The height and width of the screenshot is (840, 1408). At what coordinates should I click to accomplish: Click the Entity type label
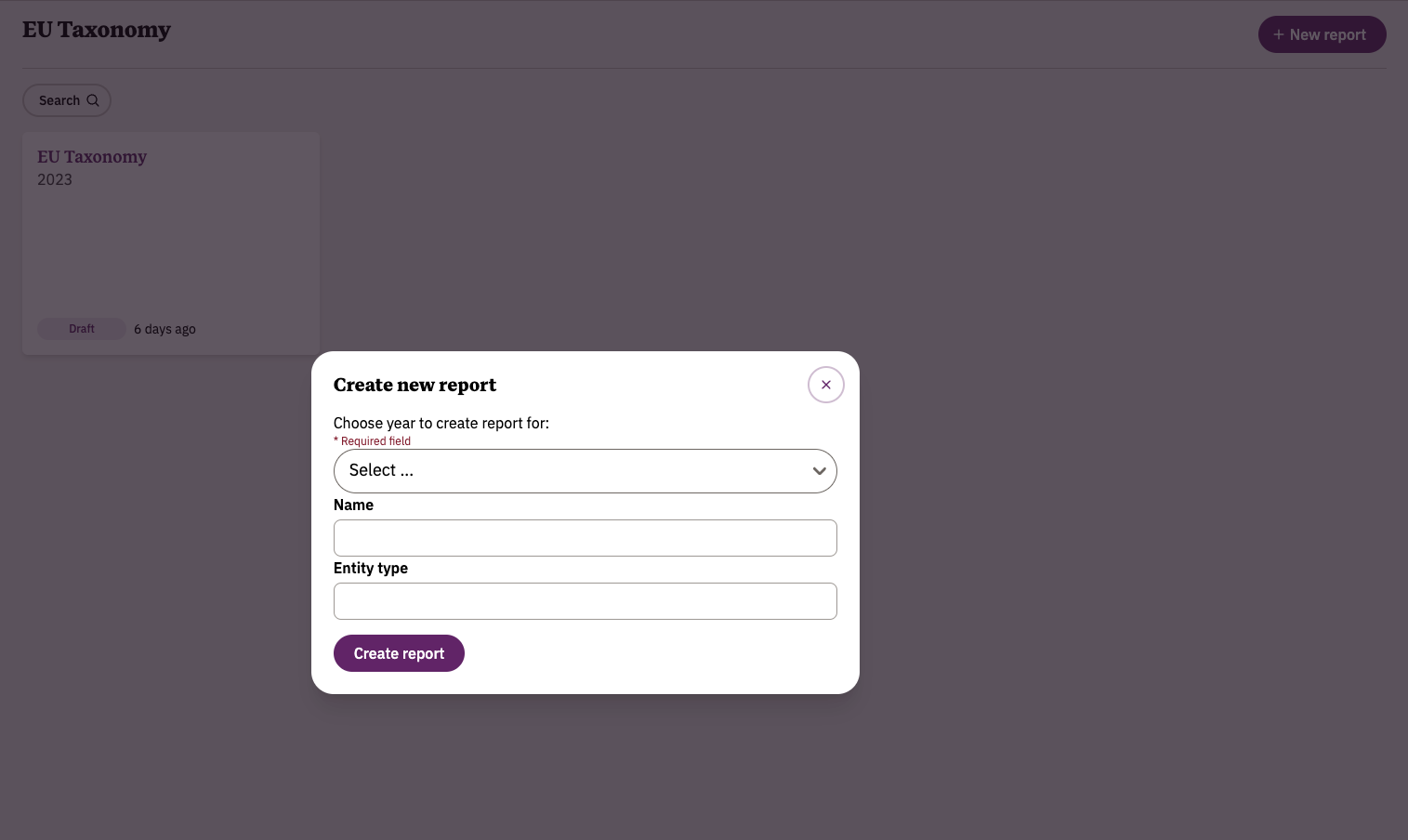(x=371, y=568)
